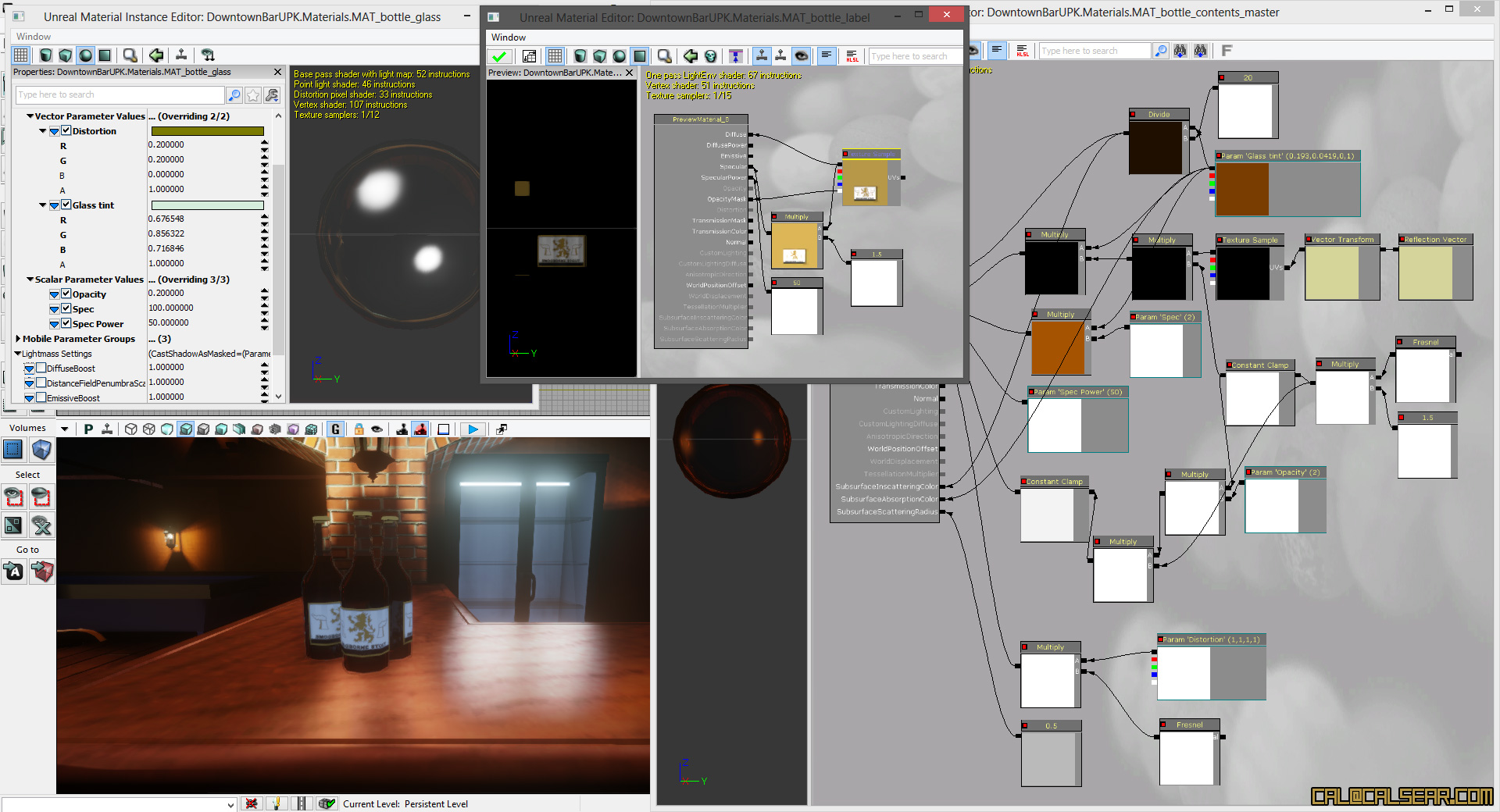
Task: Expand Mobile Parameter Groups section
Action: [x=18, y=339]
